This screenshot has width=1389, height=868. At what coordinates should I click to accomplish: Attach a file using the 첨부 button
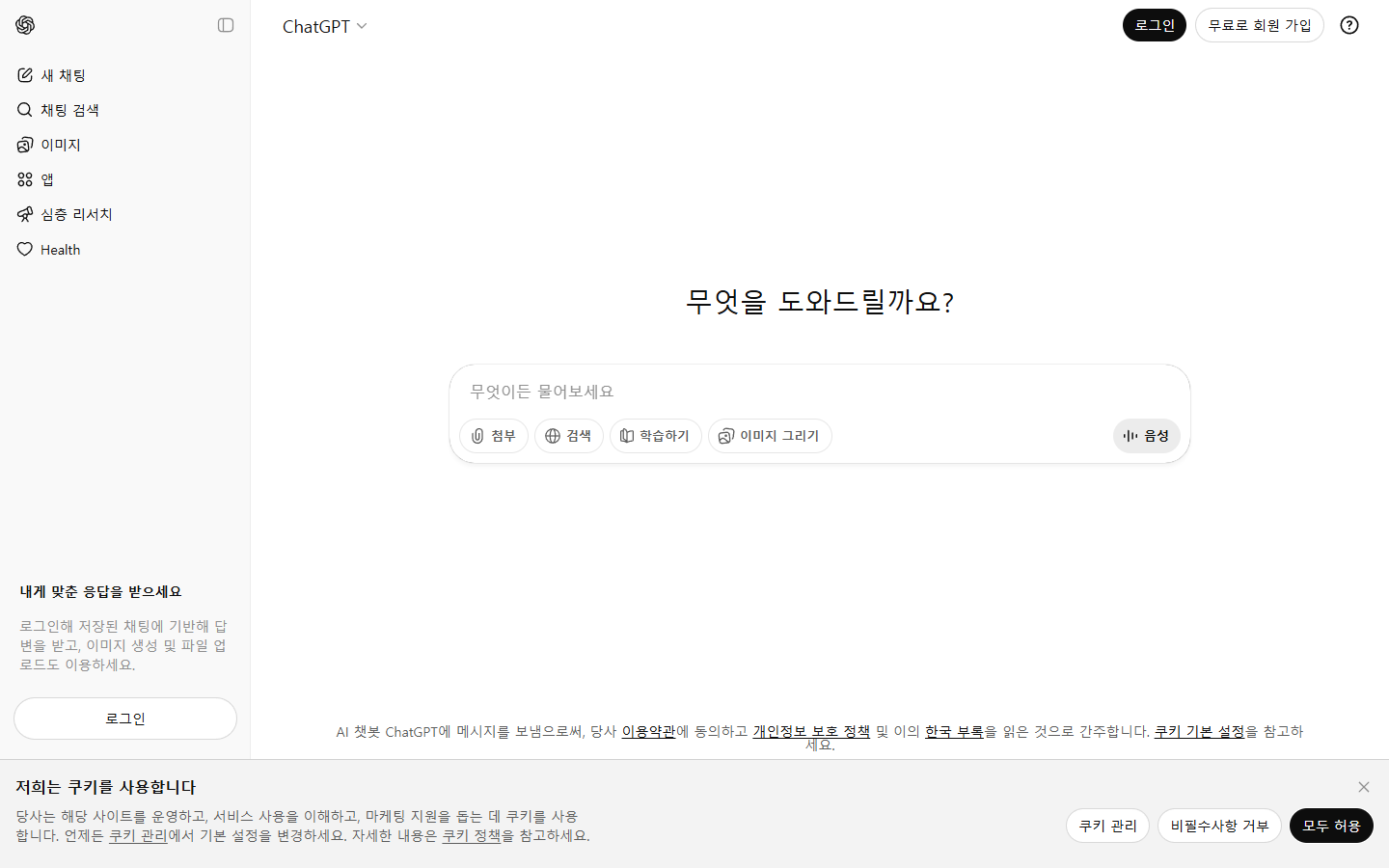click(493, 436)
